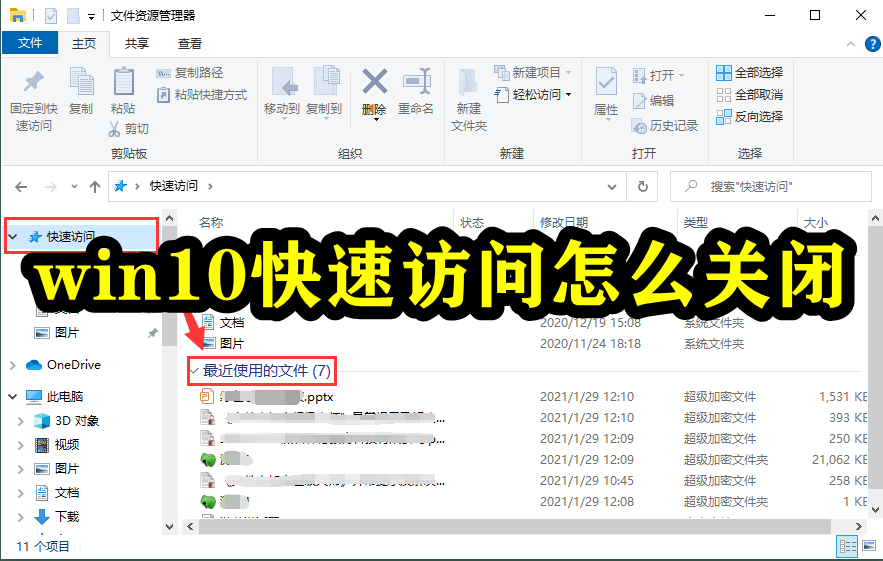
Task: Click the Edit button in ribbon
Action: pos(653,101)
